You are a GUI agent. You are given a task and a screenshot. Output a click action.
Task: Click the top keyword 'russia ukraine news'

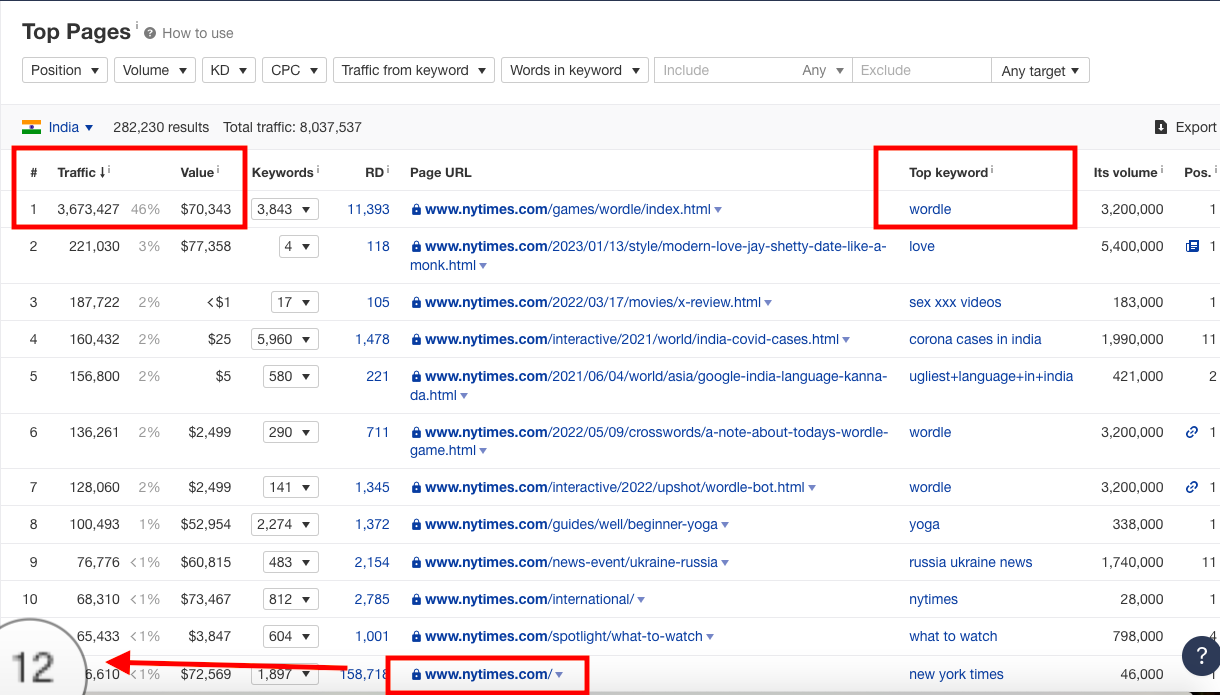(x=970, y=562)
